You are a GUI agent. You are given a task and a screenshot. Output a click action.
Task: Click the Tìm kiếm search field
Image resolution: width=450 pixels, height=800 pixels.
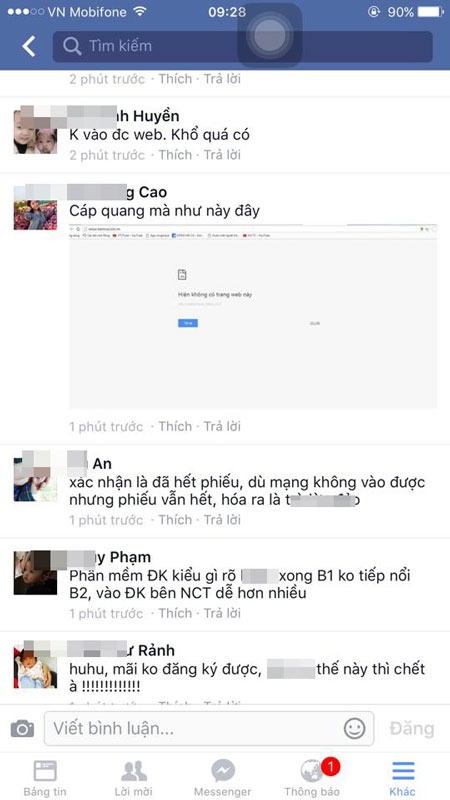(x=242, y=46)
